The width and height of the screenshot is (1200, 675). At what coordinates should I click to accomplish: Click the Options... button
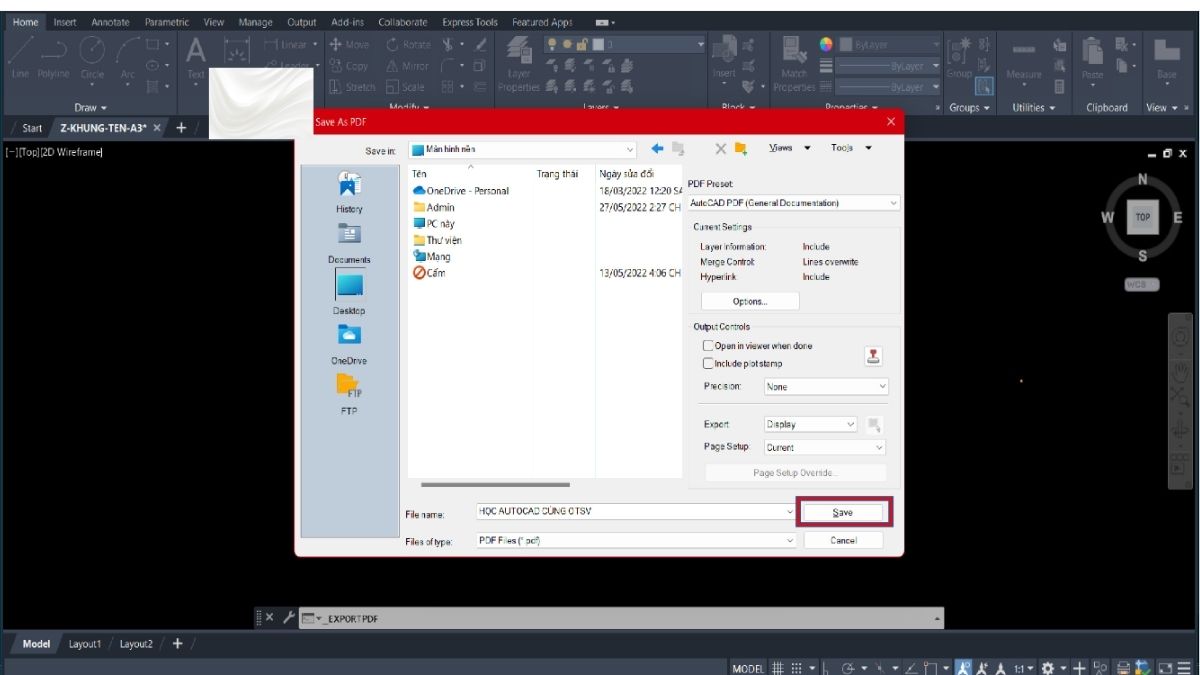[x=750, y=301]
